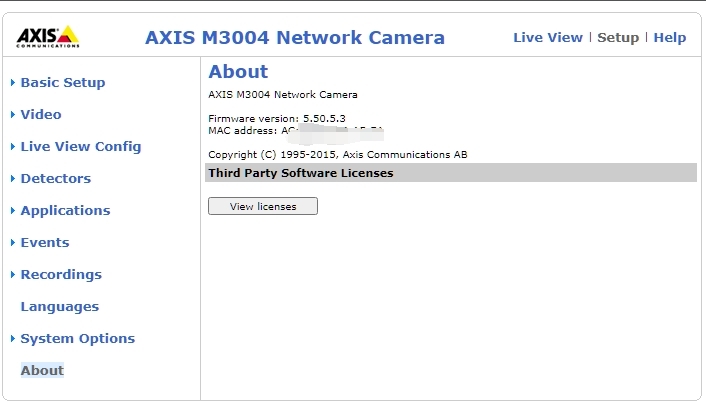The image size is (706, 404).
Task: Click the Third Party Software Licenses header
Action: pyautogui.click(x=300, y=173)
